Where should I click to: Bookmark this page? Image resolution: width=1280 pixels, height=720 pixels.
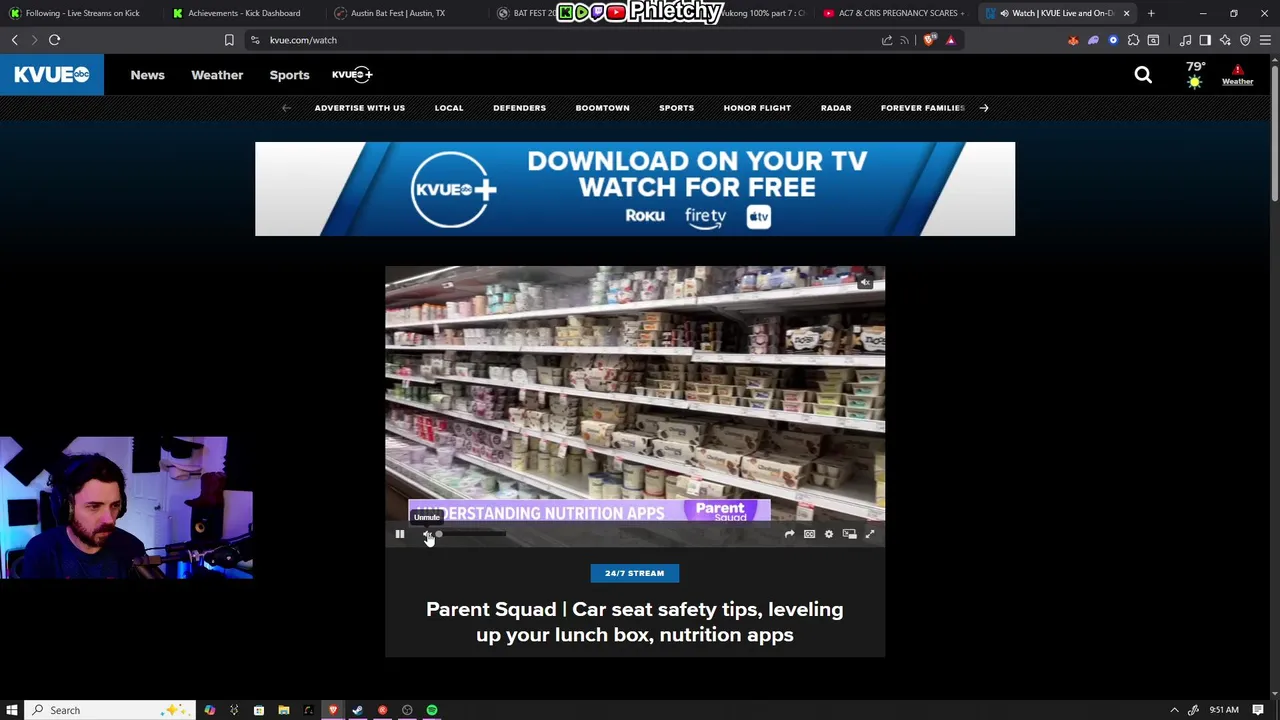229,40
